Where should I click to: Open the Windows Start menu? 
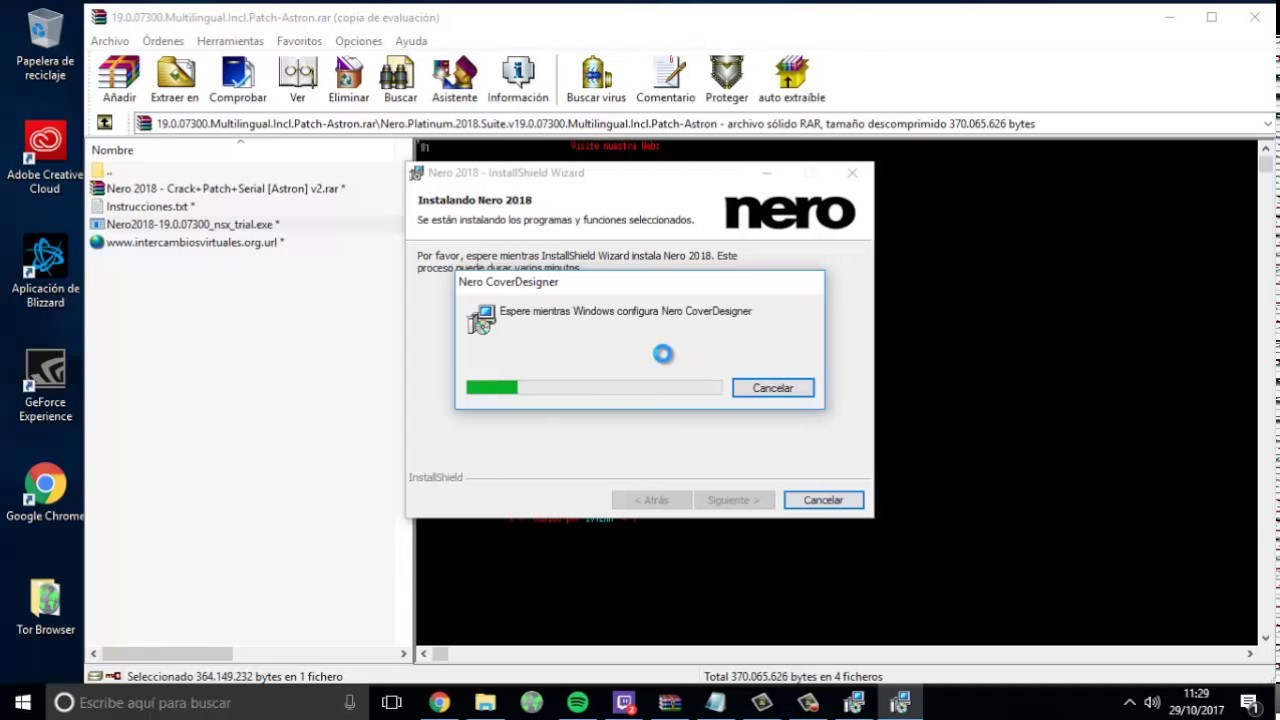pos(23,702)
